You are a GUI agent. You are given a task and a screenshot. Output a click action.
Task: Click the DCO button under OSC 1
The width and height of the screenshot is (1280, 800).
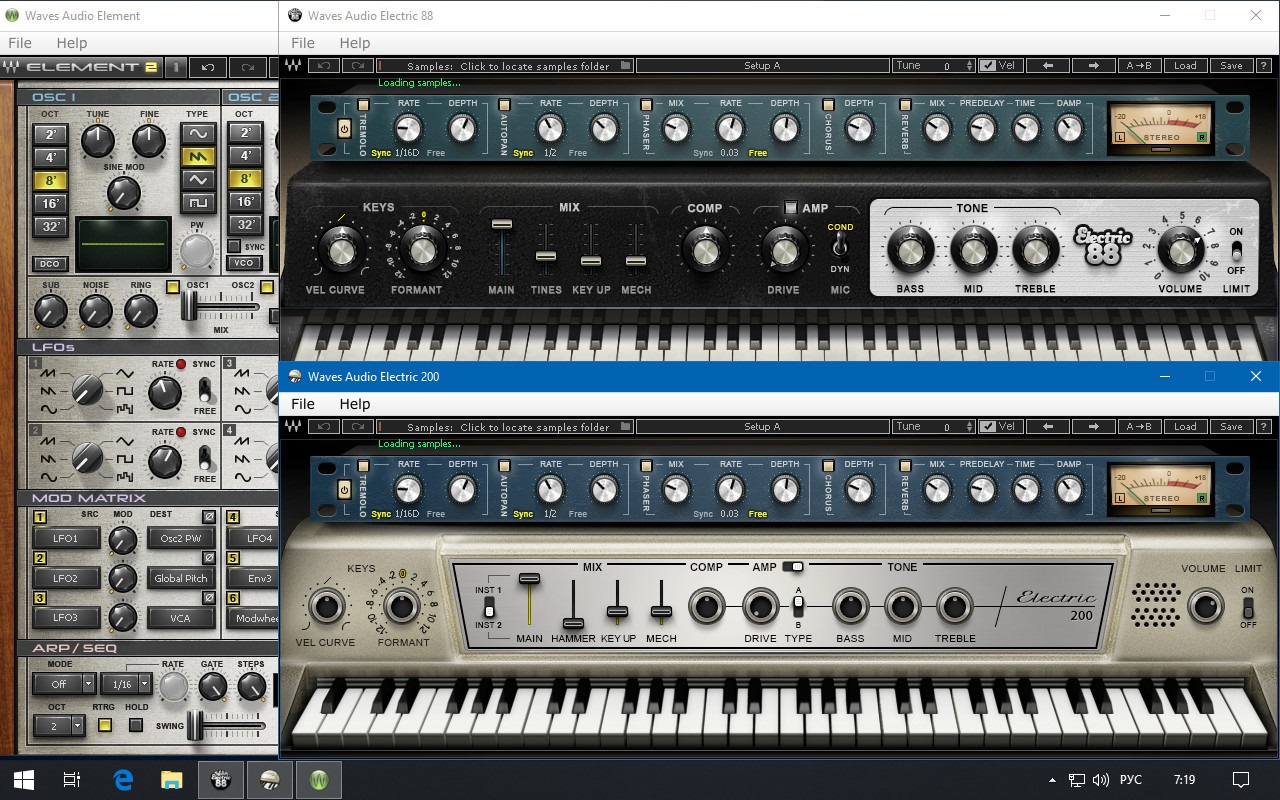pyautogui.click(x=50, y=264)
